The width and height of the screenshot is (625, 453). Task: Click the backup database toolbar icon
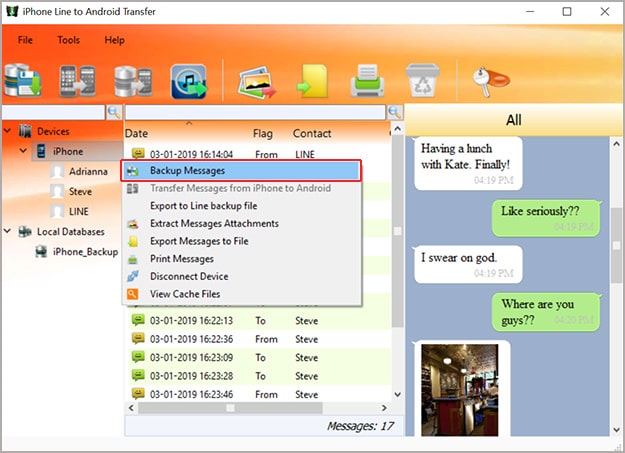23,81
